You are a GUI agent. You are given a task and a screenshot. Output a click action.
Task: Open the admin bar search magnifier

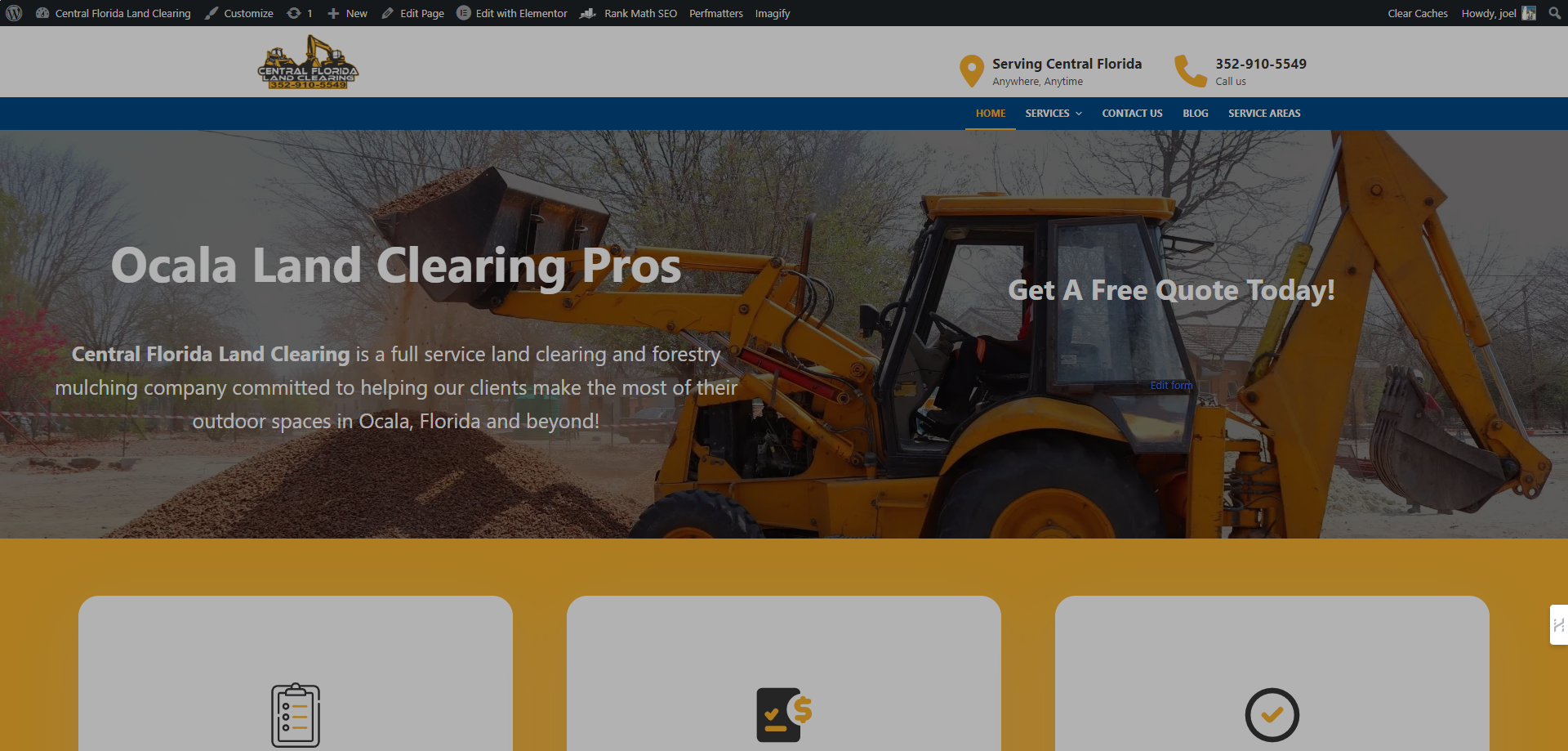click(1554, 13)
